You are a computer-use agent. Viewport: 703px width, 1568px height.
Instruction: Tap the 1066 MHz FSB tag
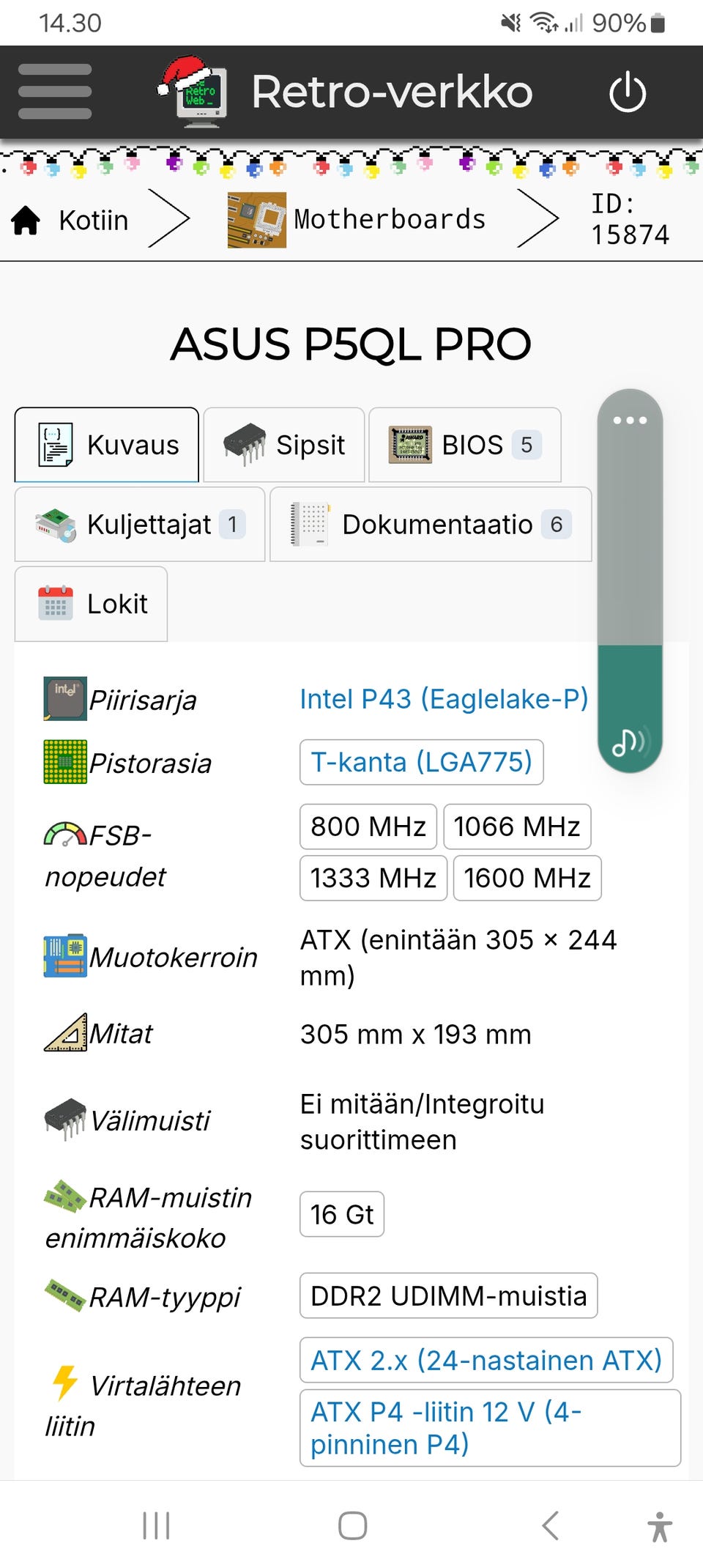517,826
